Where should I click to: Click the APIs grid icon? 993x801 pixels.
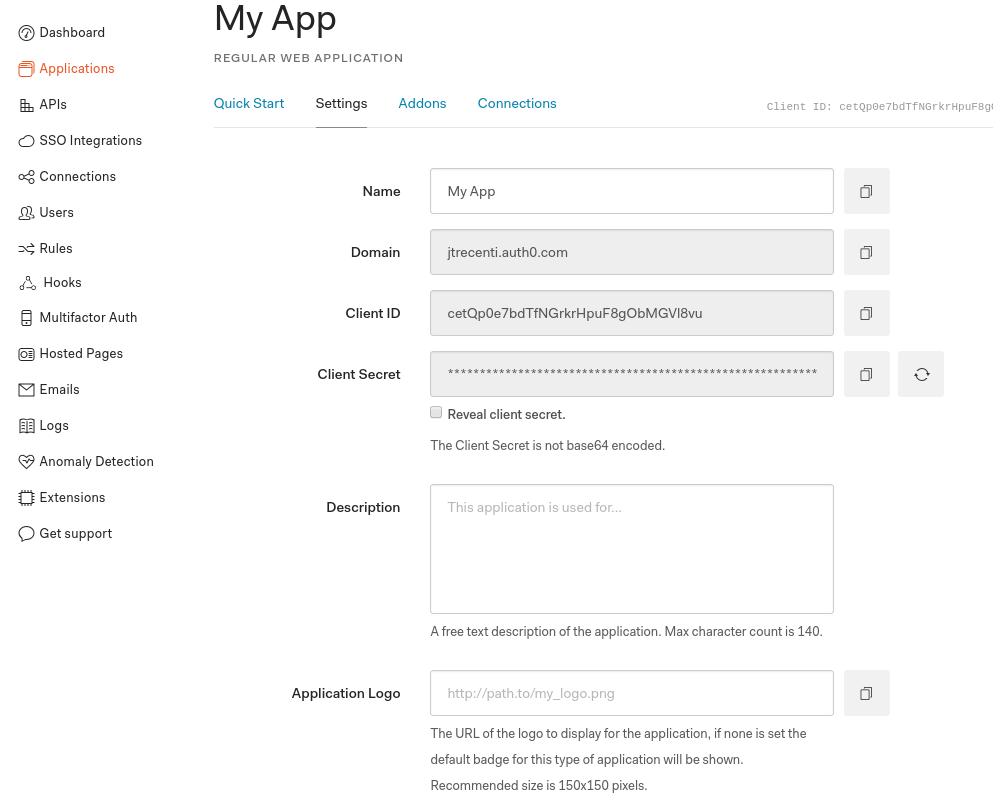[x=27, y=105]
